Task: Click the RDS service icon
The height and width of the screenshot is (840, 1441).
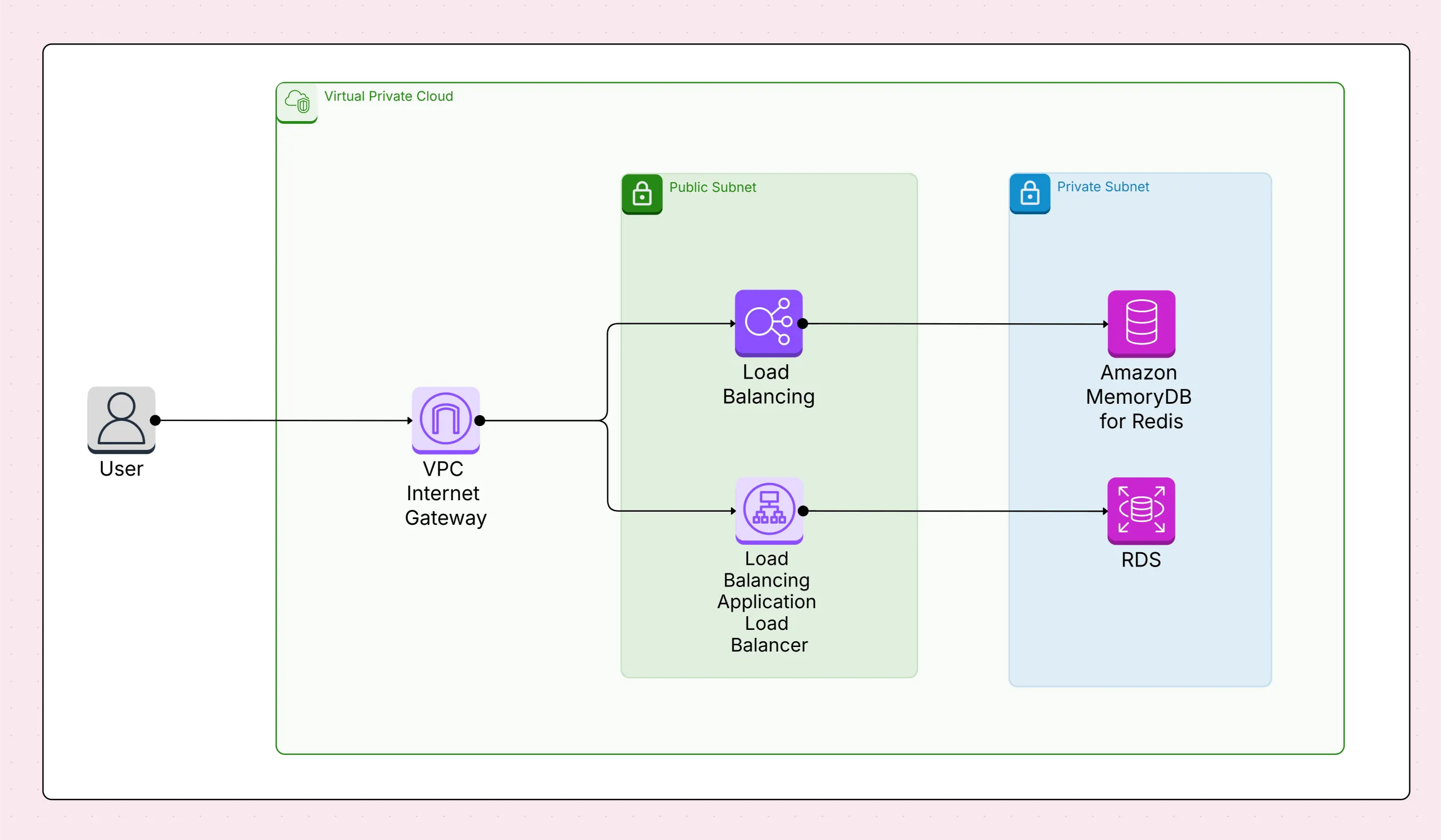Action: 1141,510
